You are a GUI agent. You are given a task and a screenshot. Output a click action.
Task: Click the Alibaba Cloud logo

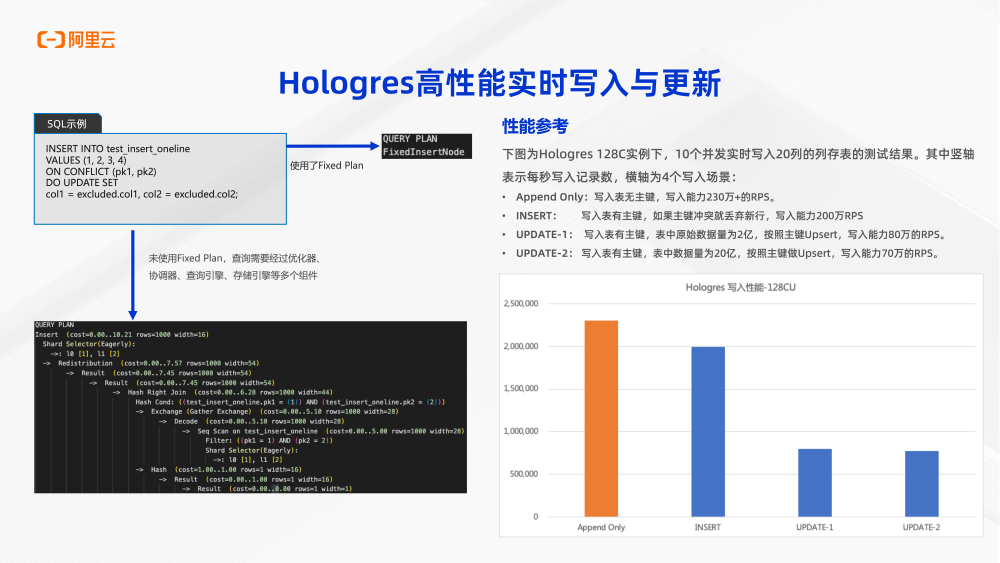77,40
